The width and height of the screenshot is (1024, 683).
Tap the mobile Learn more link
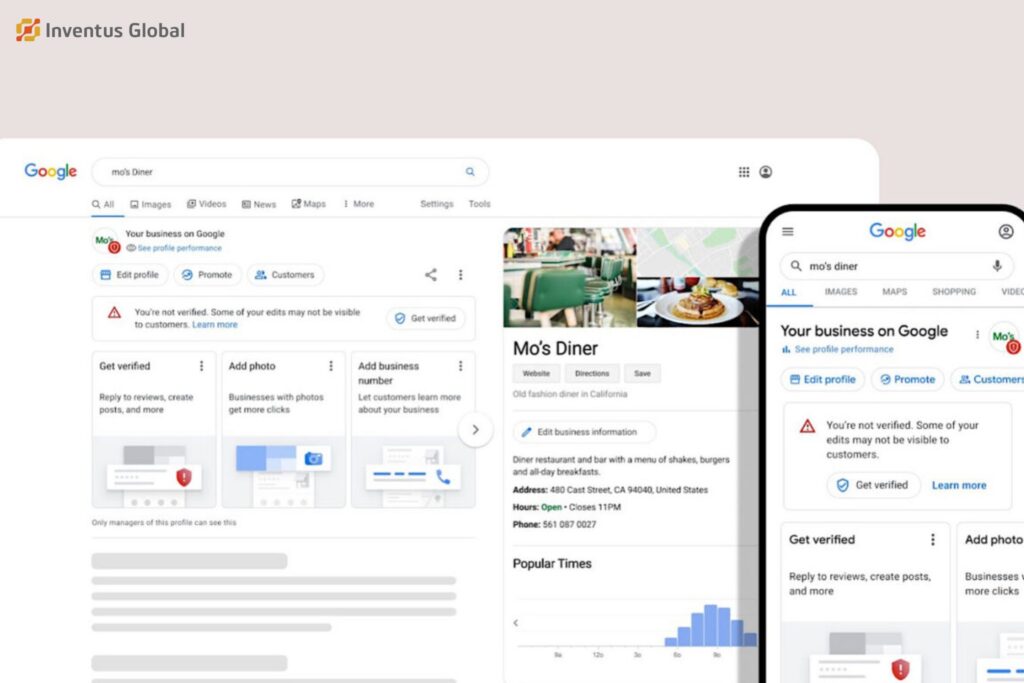[959, 485]
